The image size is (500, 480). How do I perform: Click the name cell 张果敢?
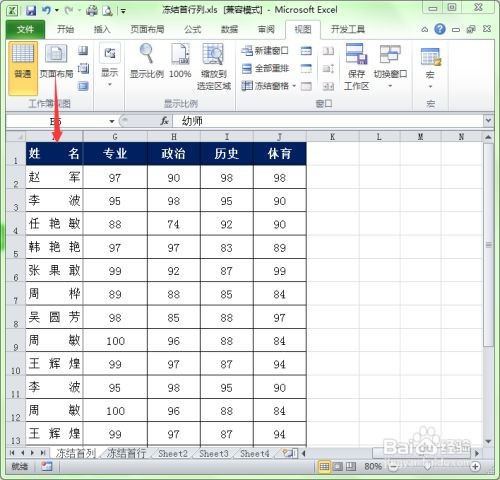pos(54,270)
